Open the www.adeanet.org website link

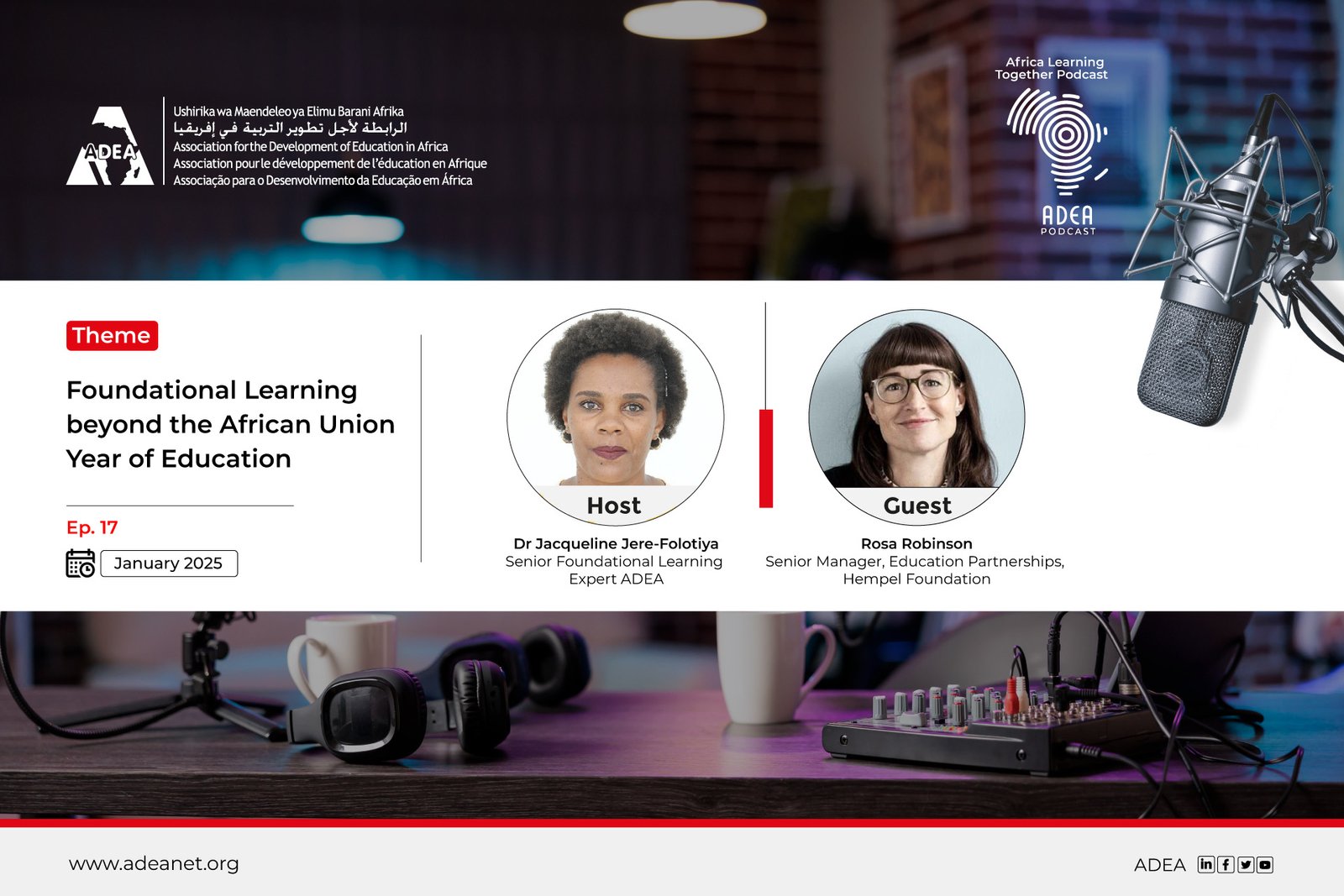[154, 863]
